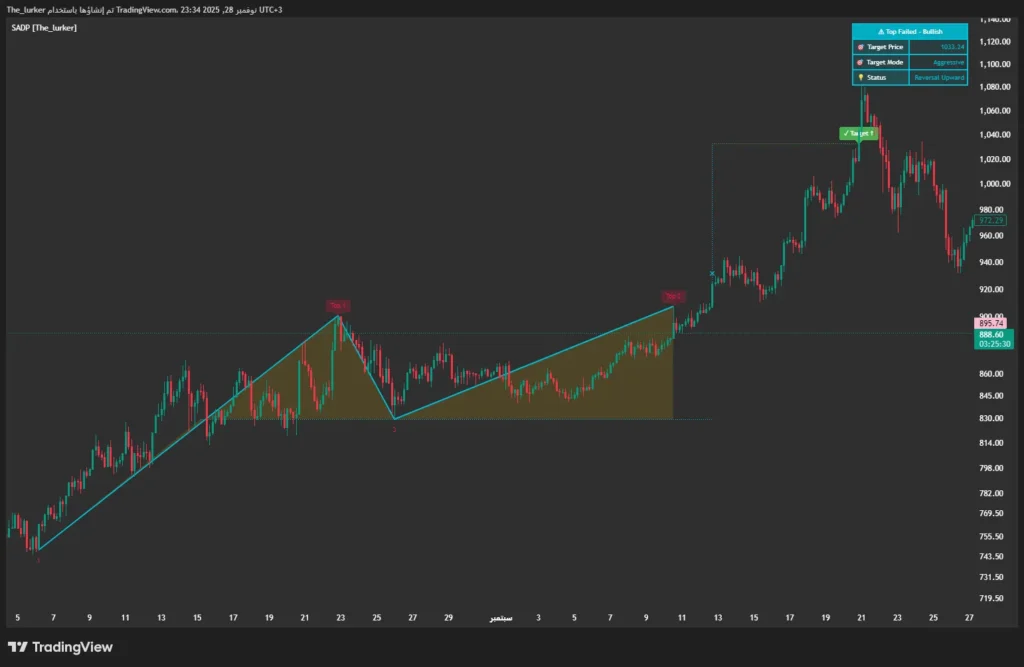Image resolution: width=1024 pixels, height=667 pixels.
Task: Click the warning icon in Top Failed header
Action: (x=880, y=31)
